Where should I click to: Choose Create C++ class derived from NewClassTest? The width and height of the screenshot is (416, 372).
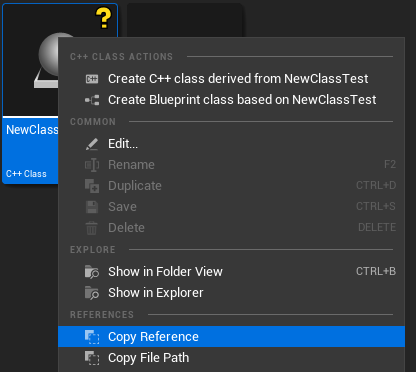231,79
